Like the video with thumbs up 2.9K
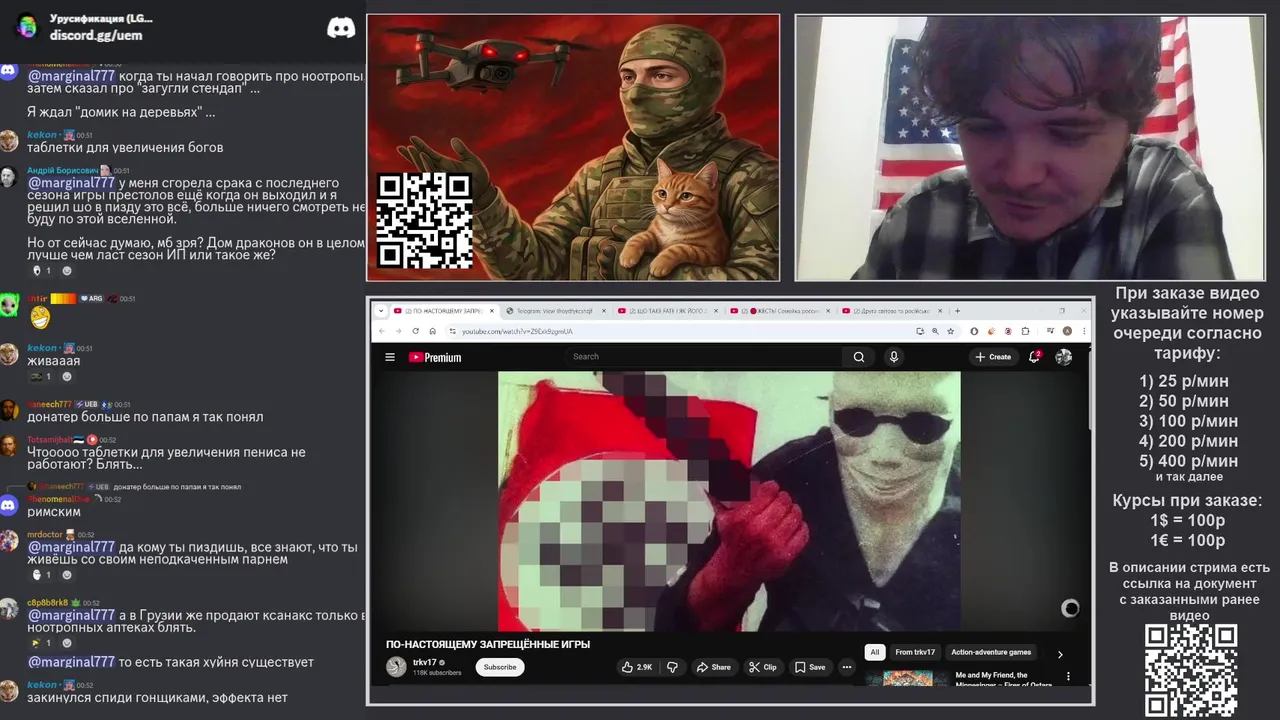This screenshot has width=1280, height=720. coord(637,667)
